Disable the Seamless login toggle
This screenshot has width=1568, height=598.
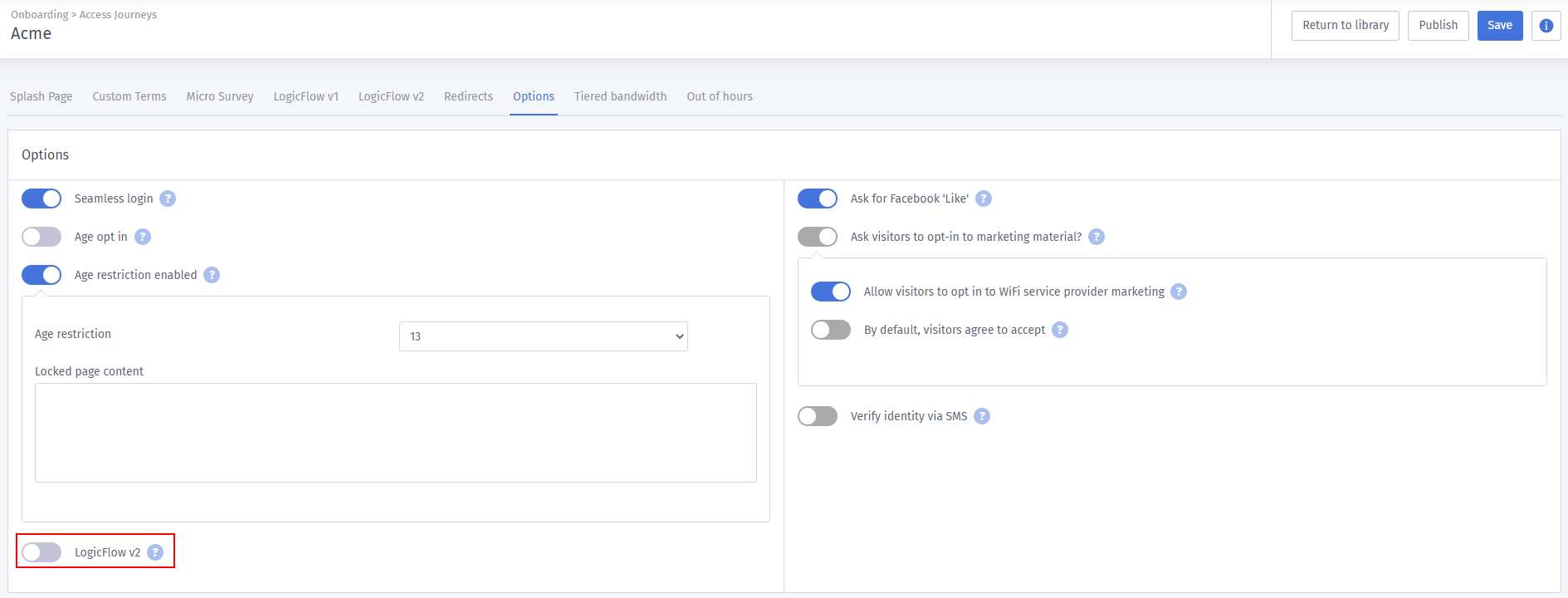pyautogui.click(x=42, y=199)
